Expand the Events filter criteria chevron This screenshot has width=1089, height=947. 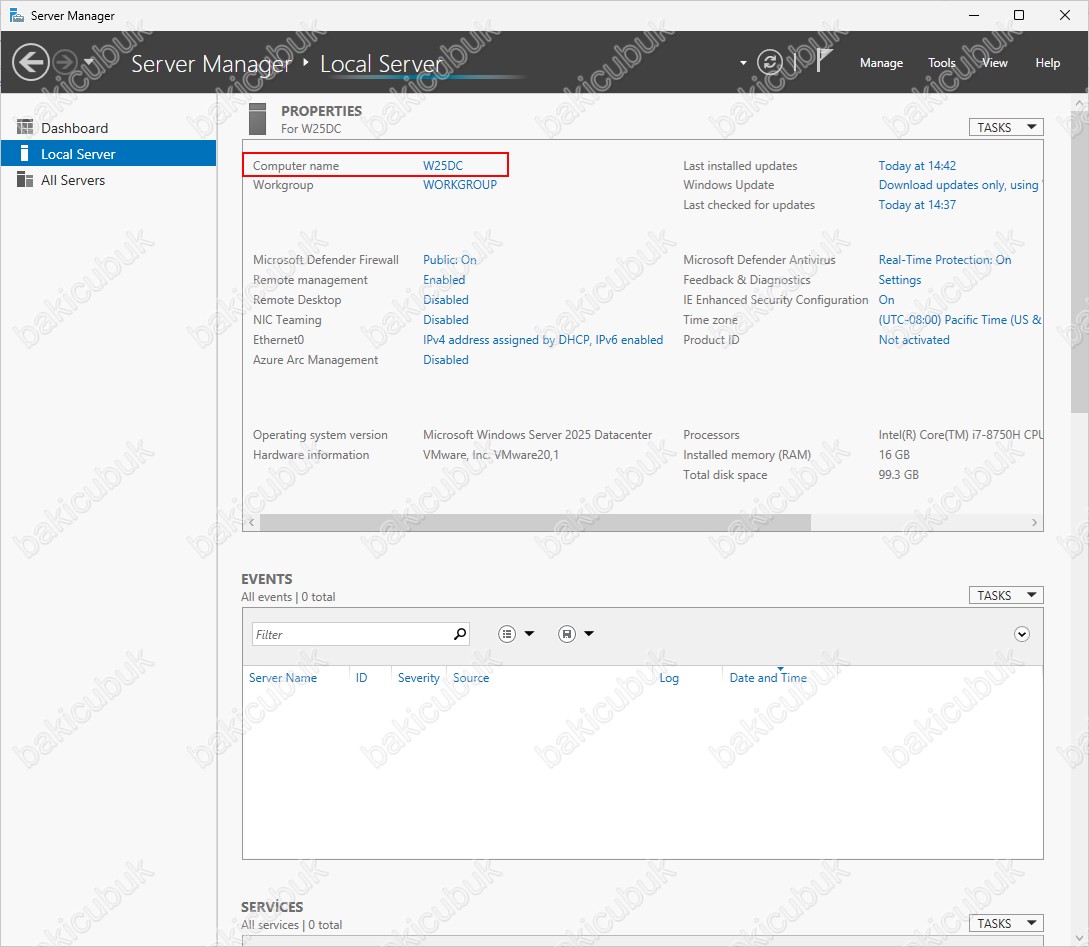pyautogui.click(x=1022, y=634)
